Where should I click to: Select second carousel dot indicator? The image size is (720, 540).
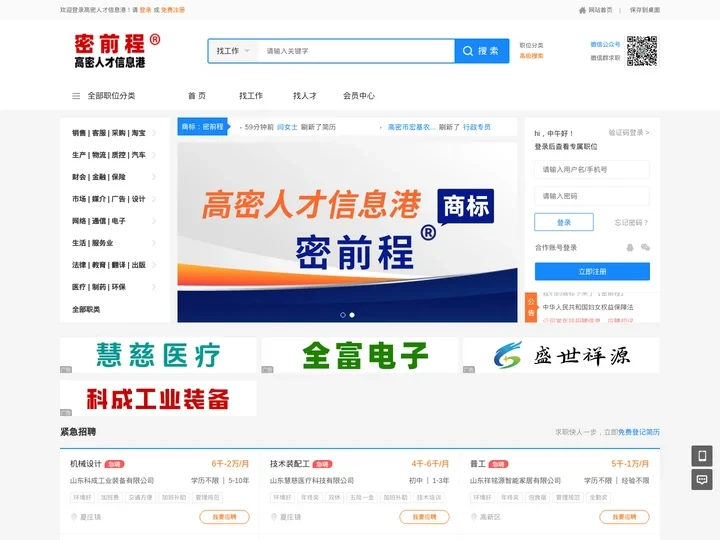tap(352, 315)
